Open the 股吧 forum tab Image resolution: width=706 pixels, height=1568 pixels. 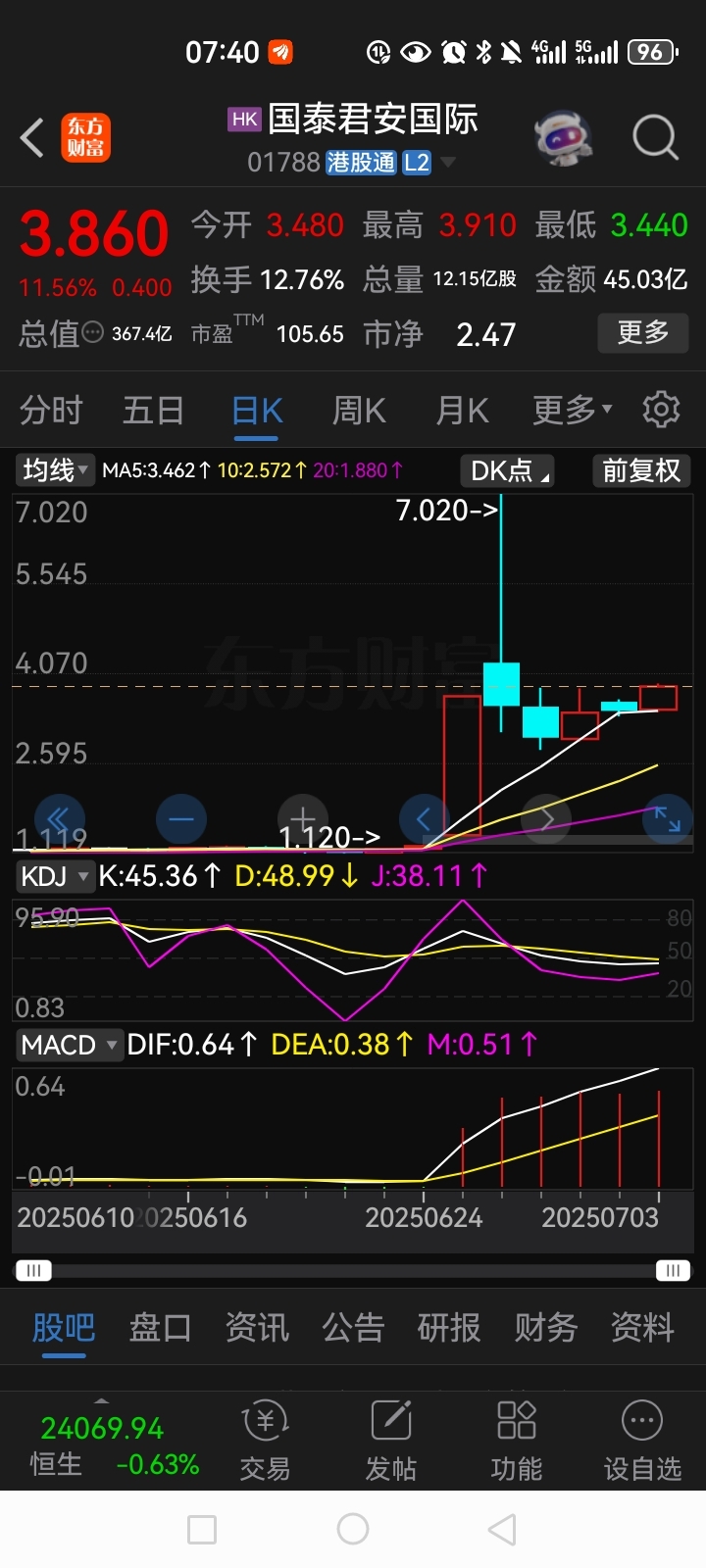(64, 1328)
